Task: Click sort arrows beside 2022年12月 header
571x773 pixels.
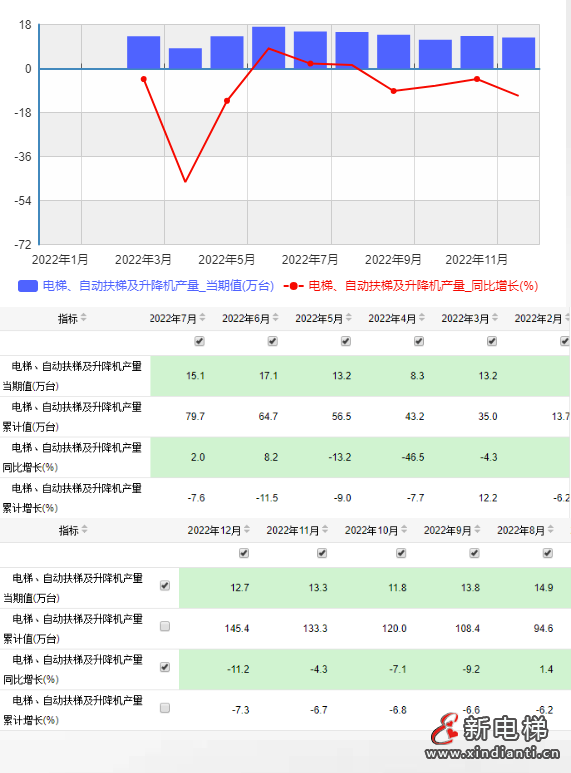Action: pos(247,529)
